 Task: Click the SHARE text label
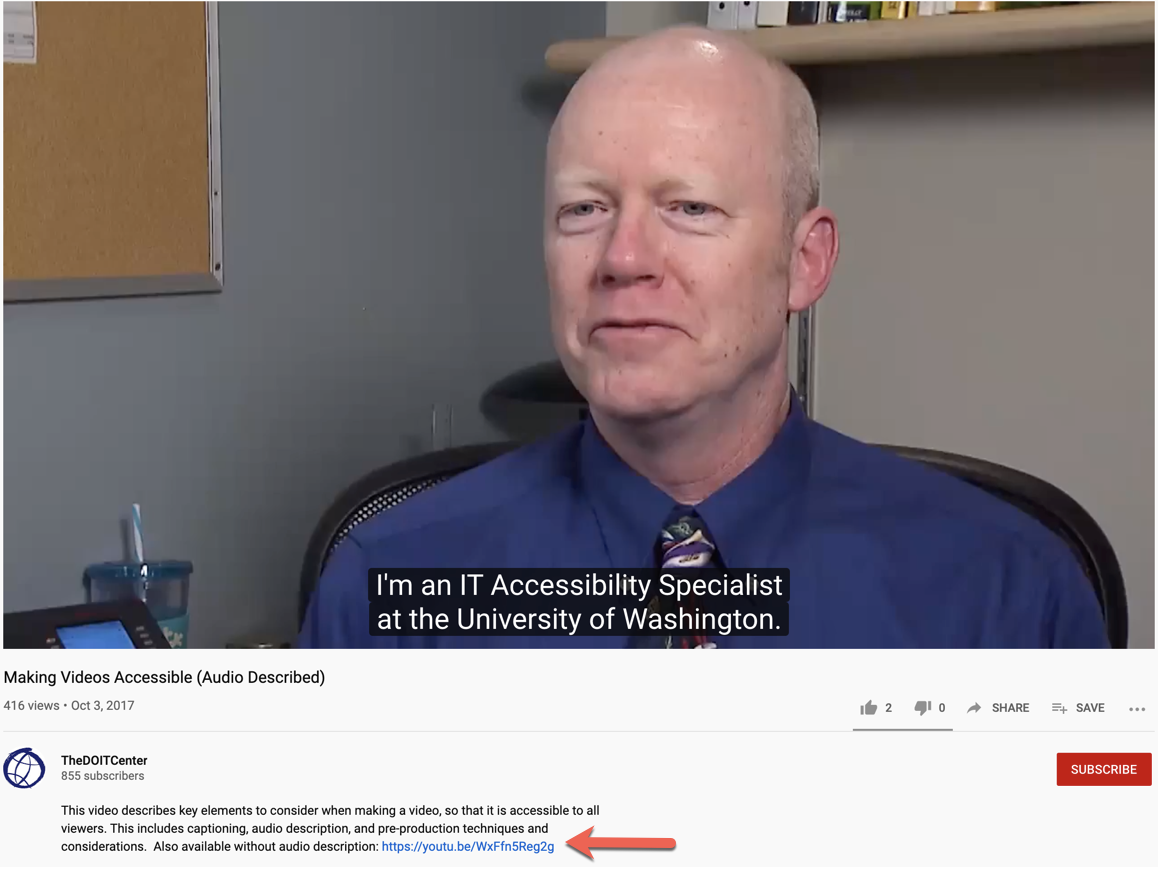pyautogui.click(x=1010, y=708)
